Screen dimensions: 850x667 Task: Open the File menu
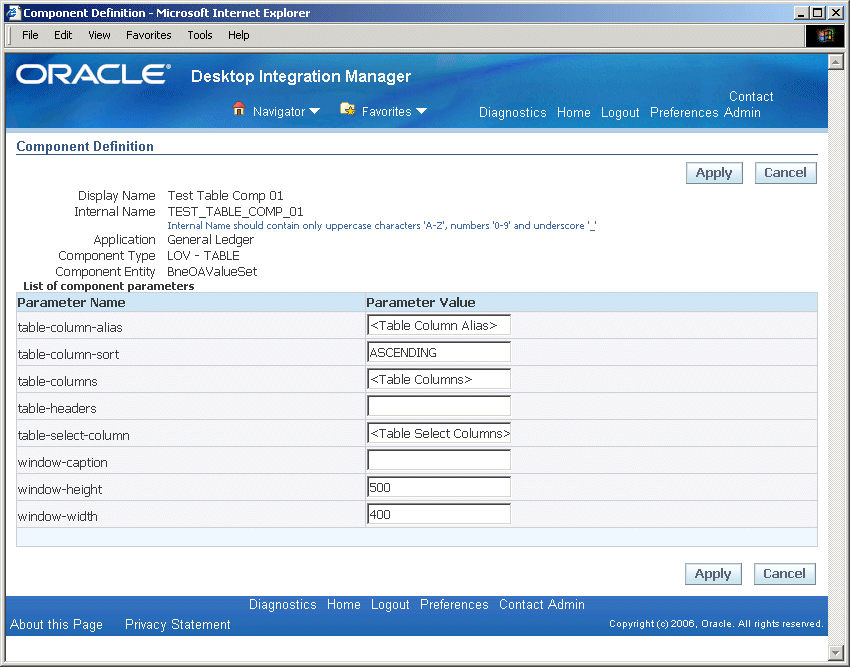click(30, 35)
